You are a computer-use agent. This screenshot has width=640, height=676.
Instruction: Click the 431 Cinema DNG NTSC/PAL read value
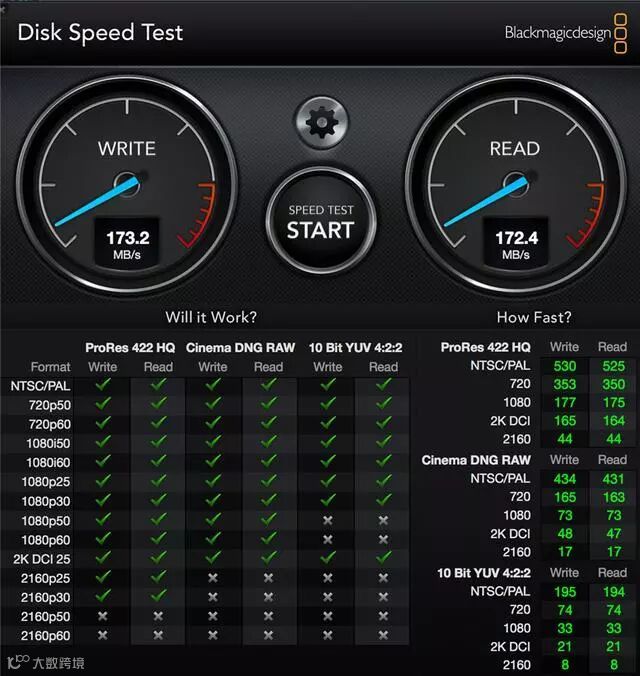613,479
